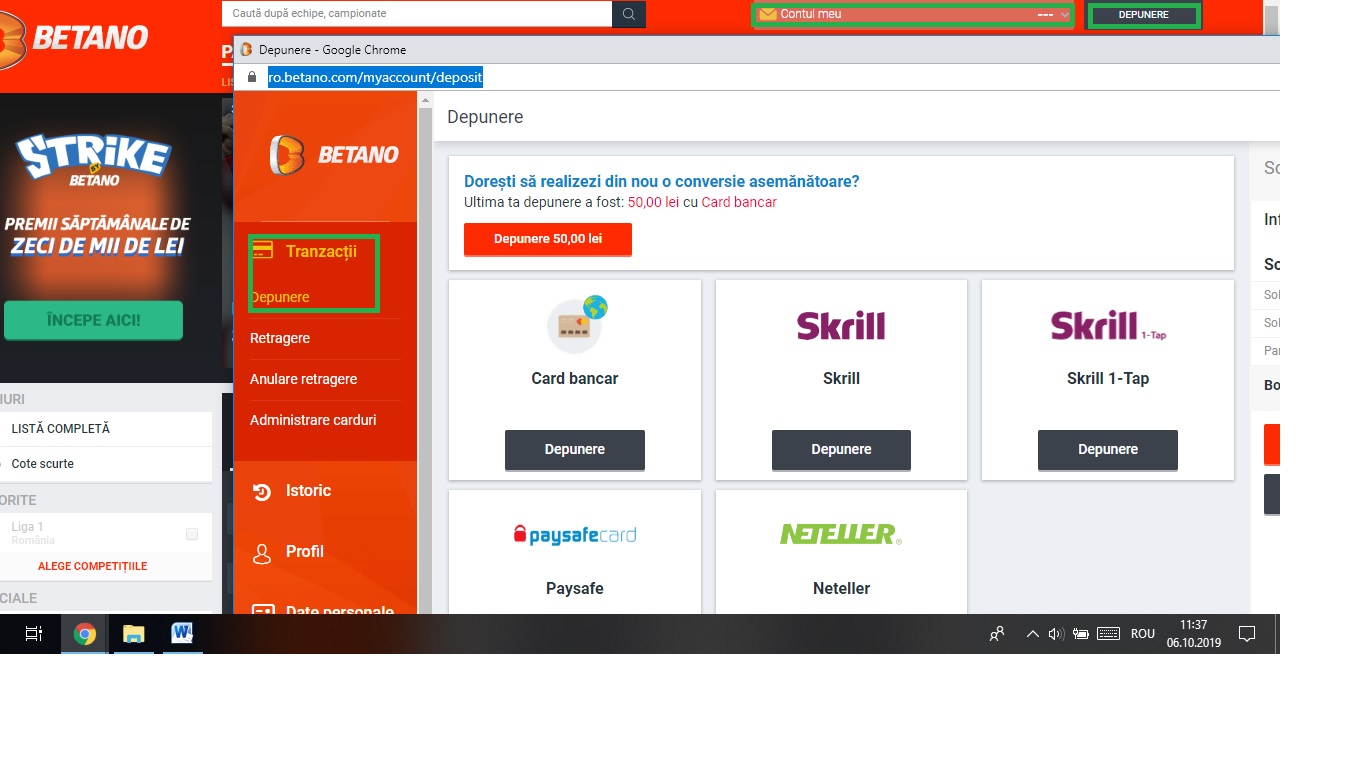This screenshot has height=768, width=1366.
Task: Click the Card bancar link in last deposit text
Action: (739, 202)
